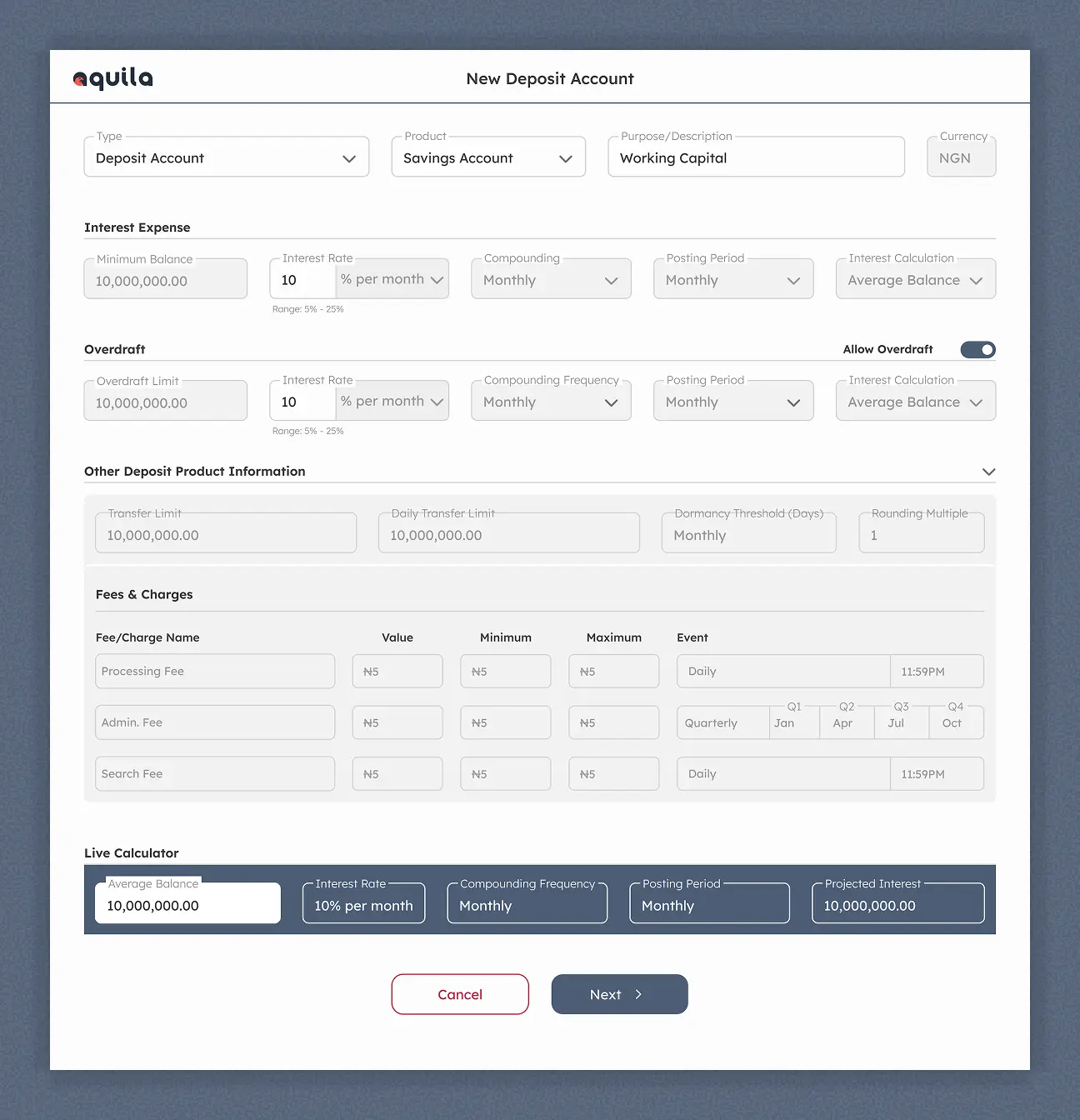Click the Processing Fee Daily event field
The width and height of the screenshot is (1080, 1120).
[783, 672]
